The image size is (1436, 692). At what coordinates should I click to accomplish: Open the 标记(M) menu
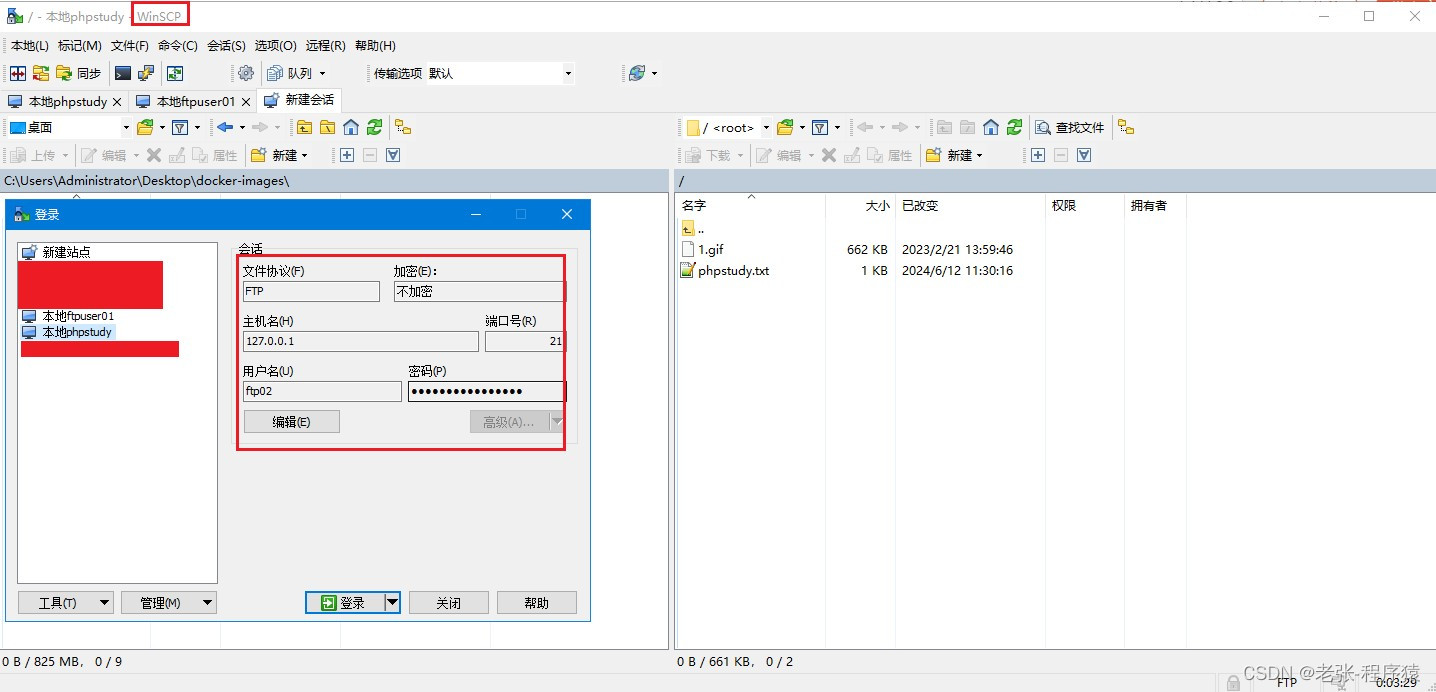coord(80,45)
